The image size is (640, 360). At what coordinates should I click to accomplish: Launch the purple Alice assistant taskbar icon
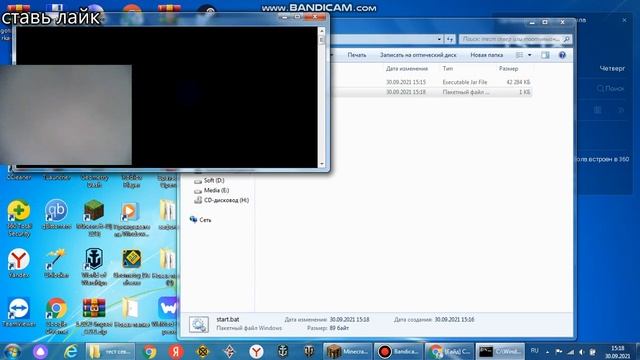click(x=40, y=351)
